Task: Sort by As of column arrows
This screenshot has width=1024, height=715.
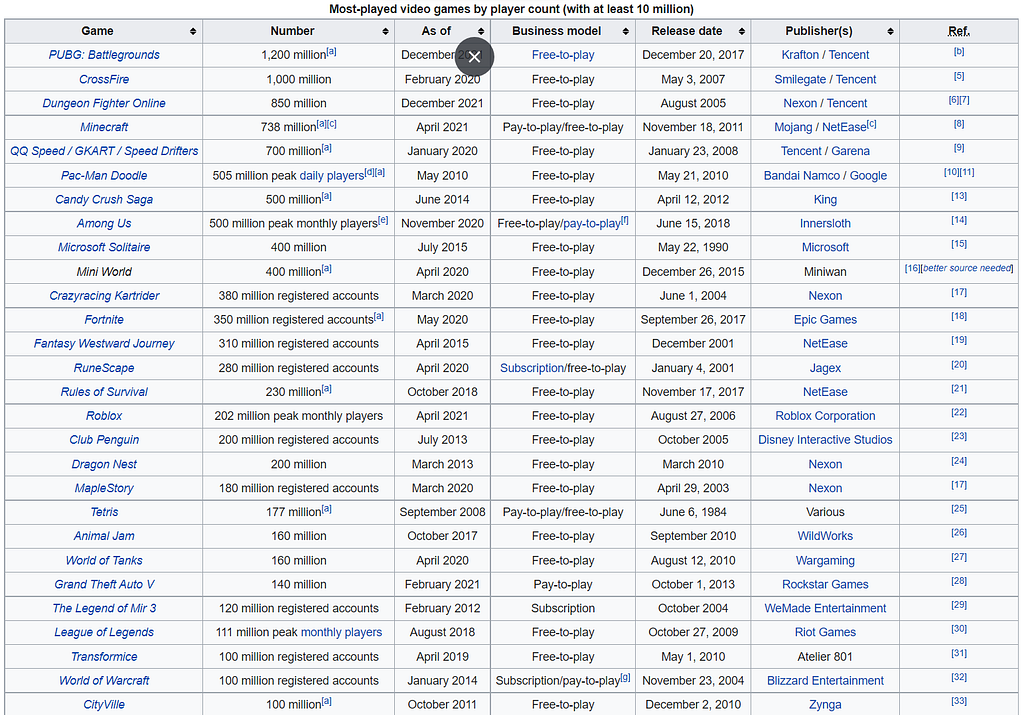Action: click(x=481, y=31)
